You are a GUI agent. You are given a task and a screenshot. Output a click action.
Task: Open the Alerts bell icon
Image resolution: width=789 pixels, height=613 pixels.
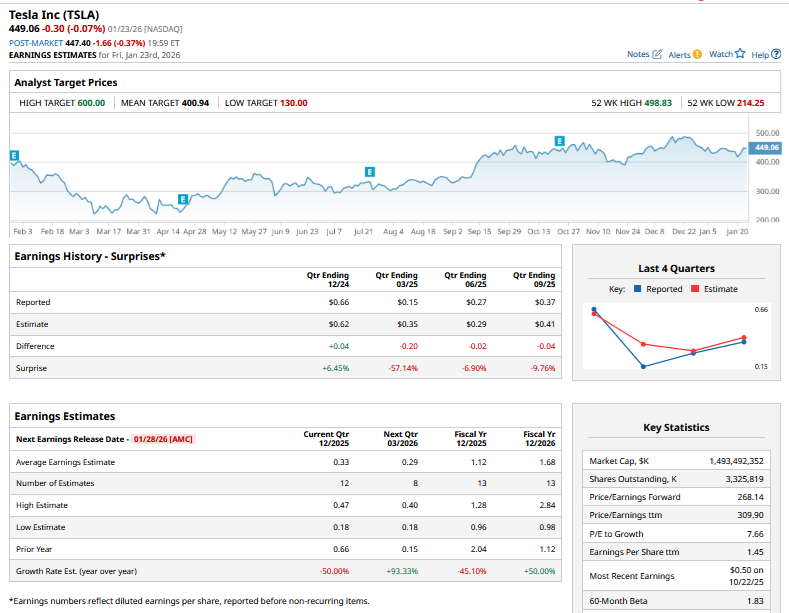click(x=697, y=54)
